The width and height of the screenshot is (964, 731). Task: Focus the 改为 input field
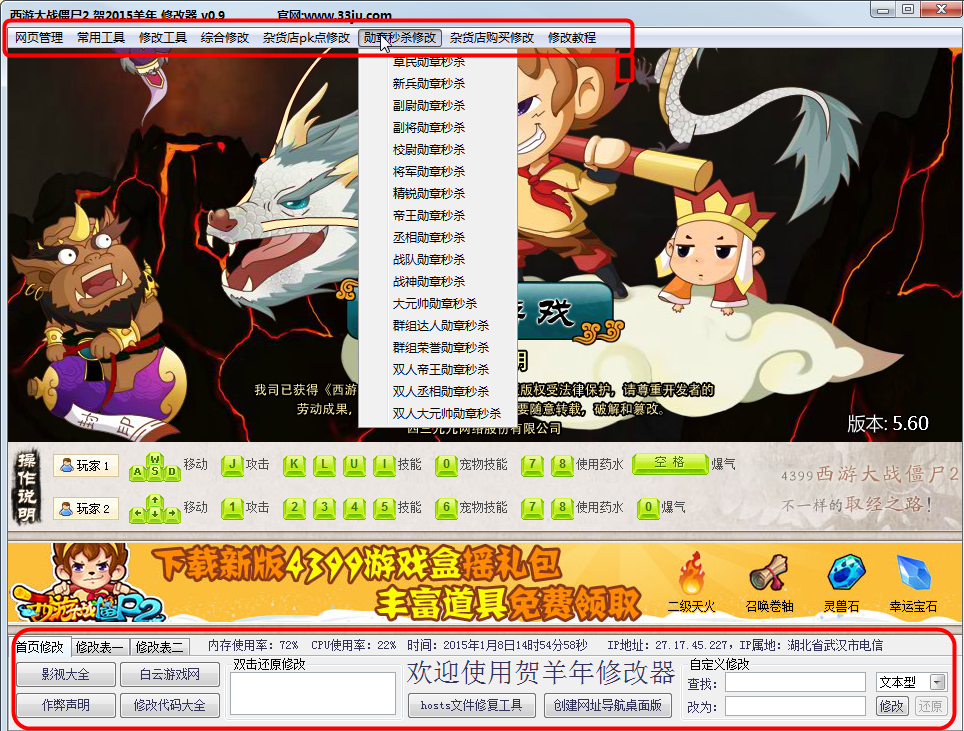coord(795,706)
